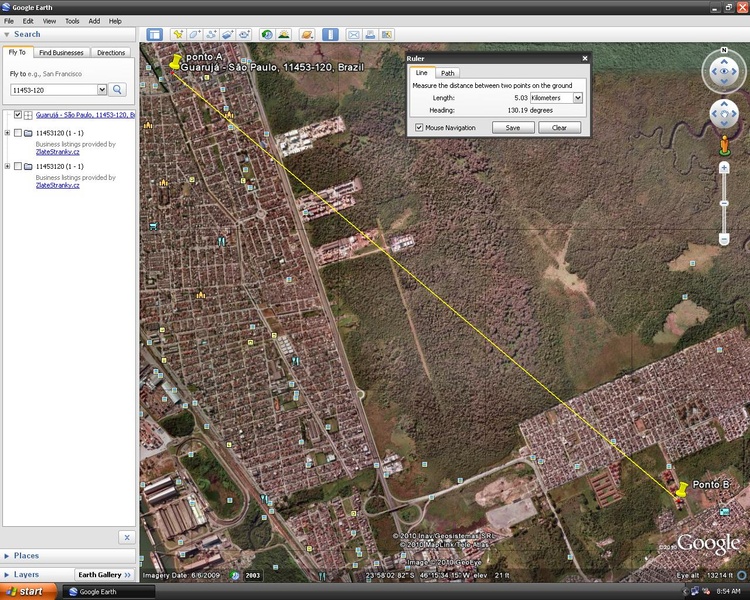Click the Google Earth taskbar button
The width and height of the screenshot is (750, 600).
108,591
